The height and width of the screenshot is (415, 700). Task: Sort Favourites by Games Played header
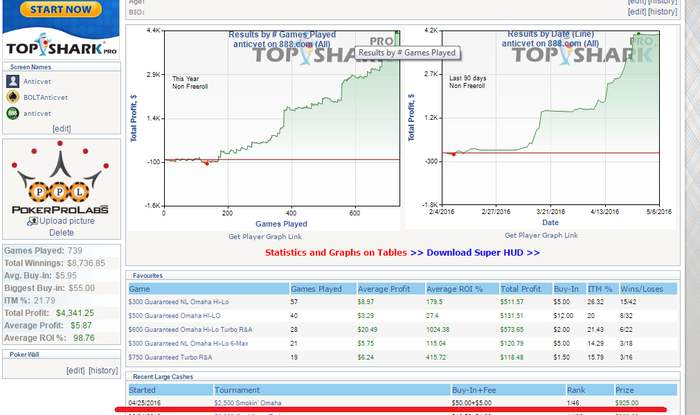tap(323, 289)
